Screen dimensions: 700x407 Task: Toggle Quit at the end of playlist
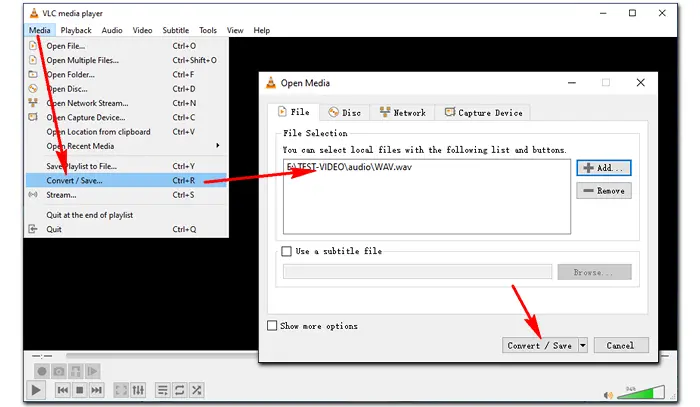click(x=126, y=215)
